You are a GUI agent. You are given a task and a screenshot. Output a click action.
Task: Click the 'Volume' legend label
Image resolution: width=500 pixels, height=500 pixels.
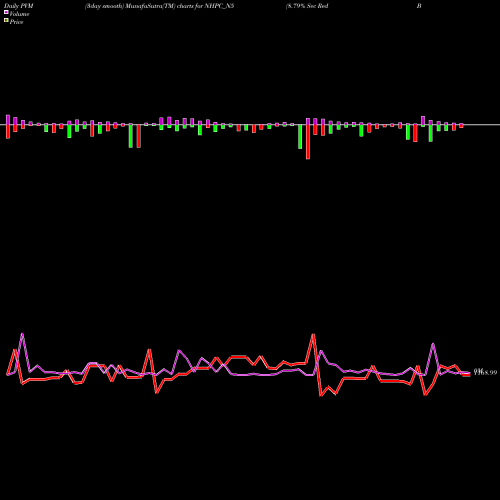(x=19, y=14)
